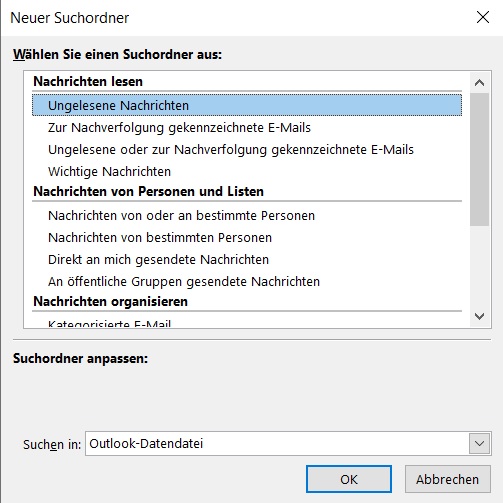Close the Neuer Suchordner dialog
This screenshot has width=503, height=503.
(483, 17)
